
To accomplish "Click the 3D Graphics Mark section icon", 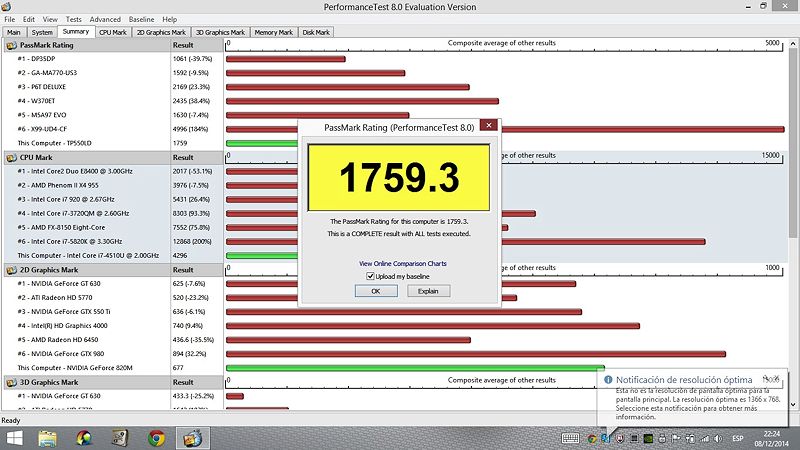I will [11, 382].
